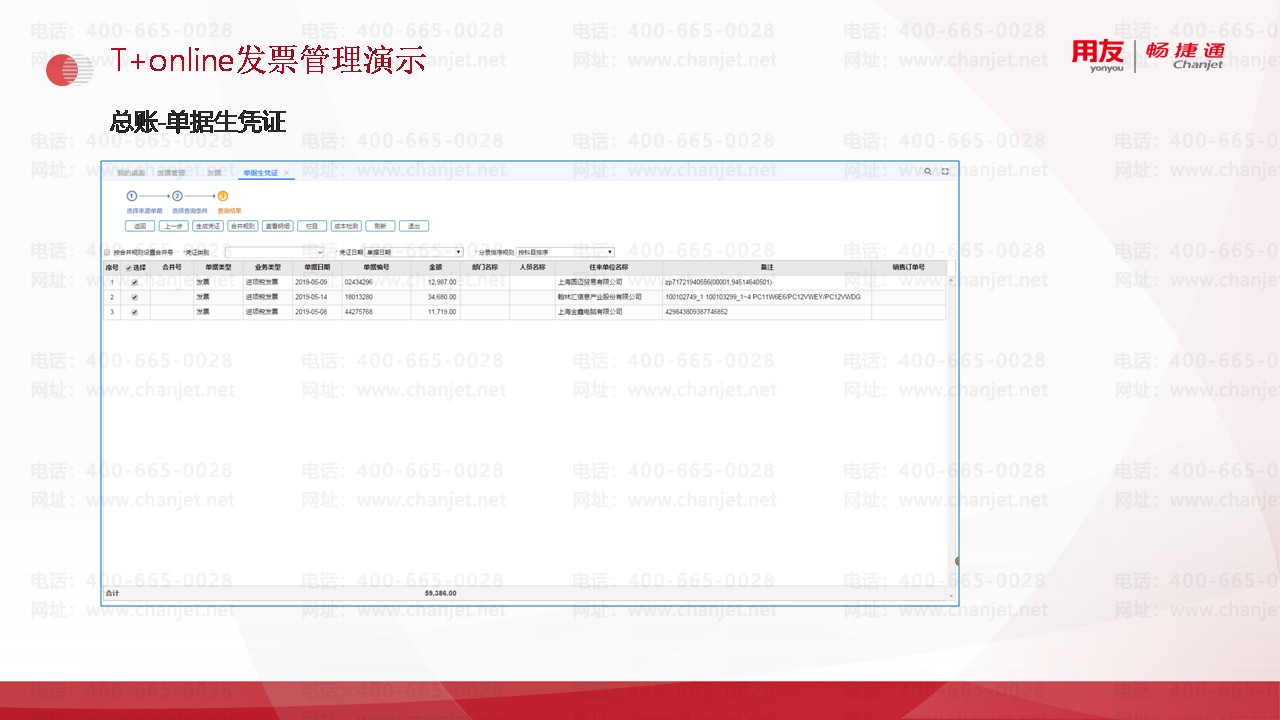Click the 上一步 button

point(173,226)
